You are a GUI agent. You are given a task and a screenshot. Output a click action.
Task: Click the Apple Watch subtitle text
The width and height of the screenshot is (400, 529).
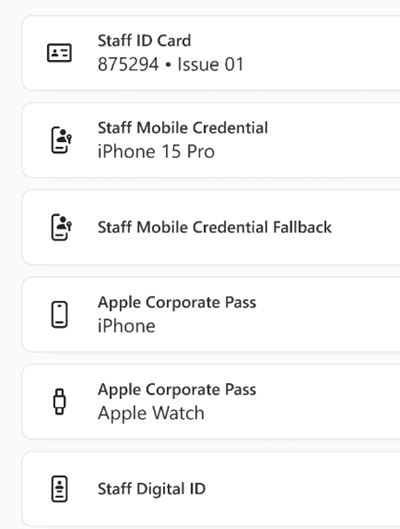pyautogui.click(x=151, y=413)
